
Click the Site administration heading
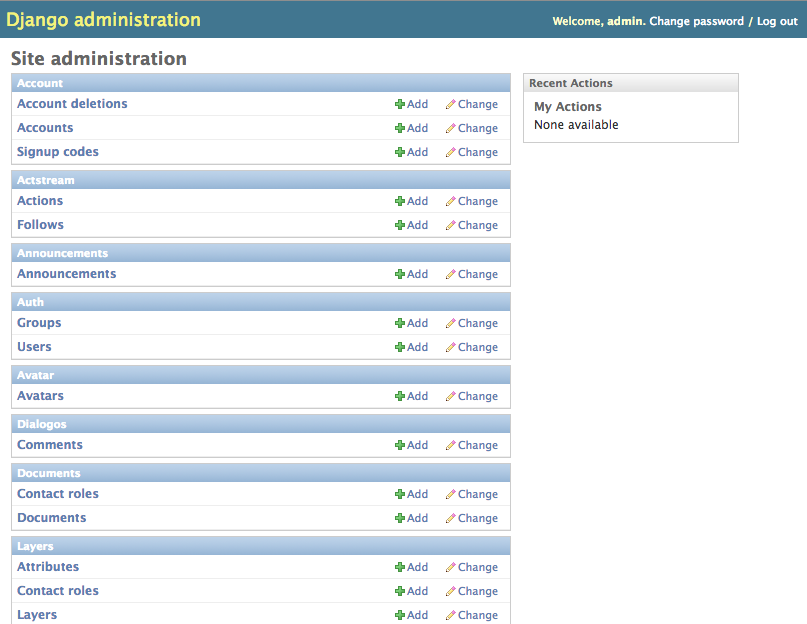point(99,59)
